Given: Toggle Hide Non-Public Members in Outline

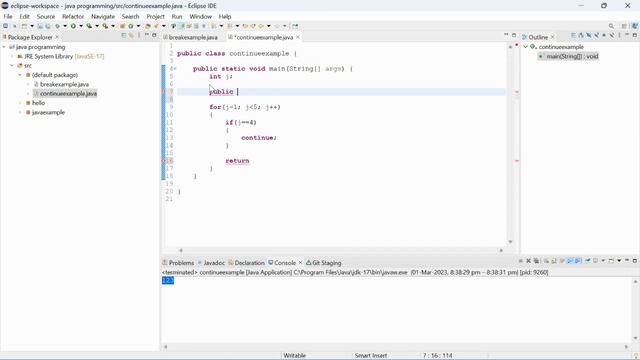Looking at the screenshot, I should (604, 36).
